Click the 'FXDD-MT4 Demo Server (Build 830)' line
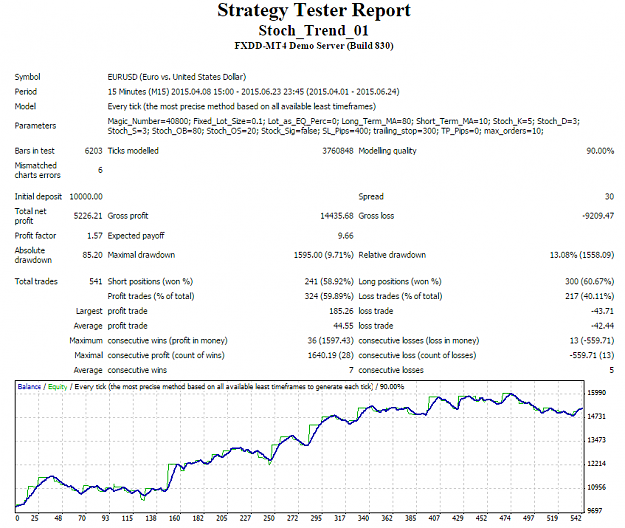This screenshot has width=625, height=528. pos(314,46)
